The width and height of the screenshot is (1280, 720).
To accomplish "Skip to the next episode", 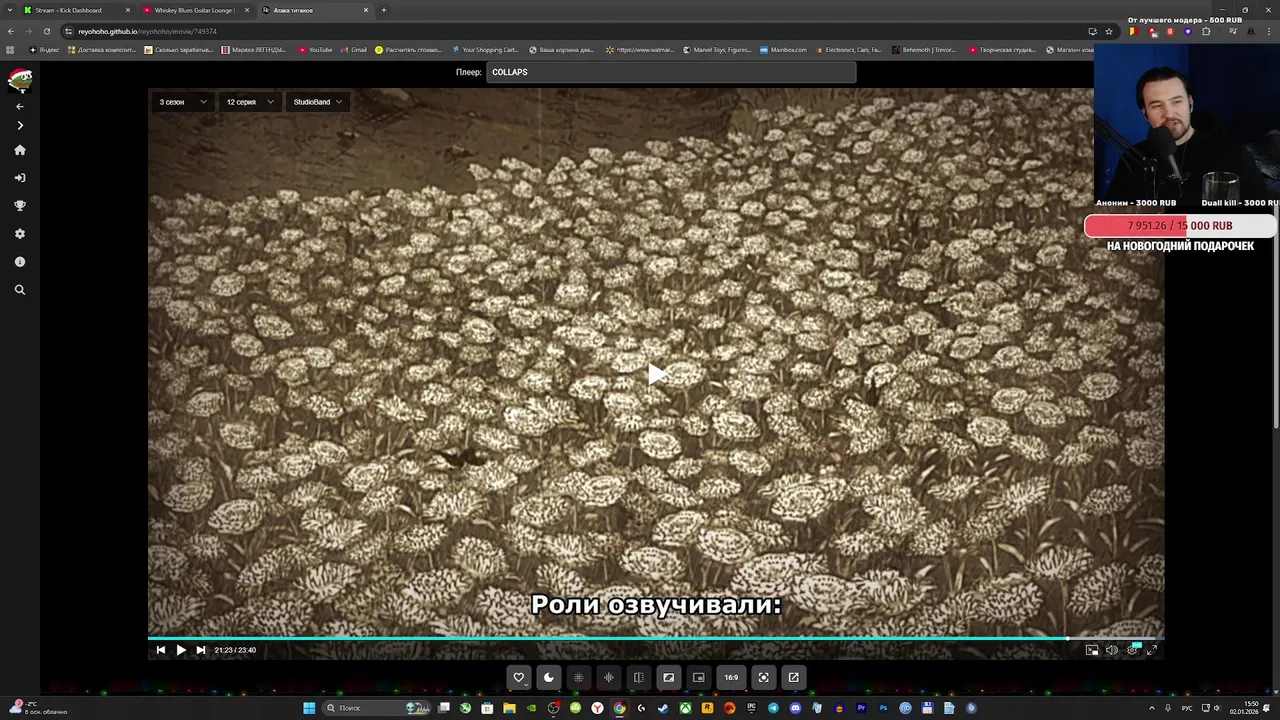I will 200,650.
